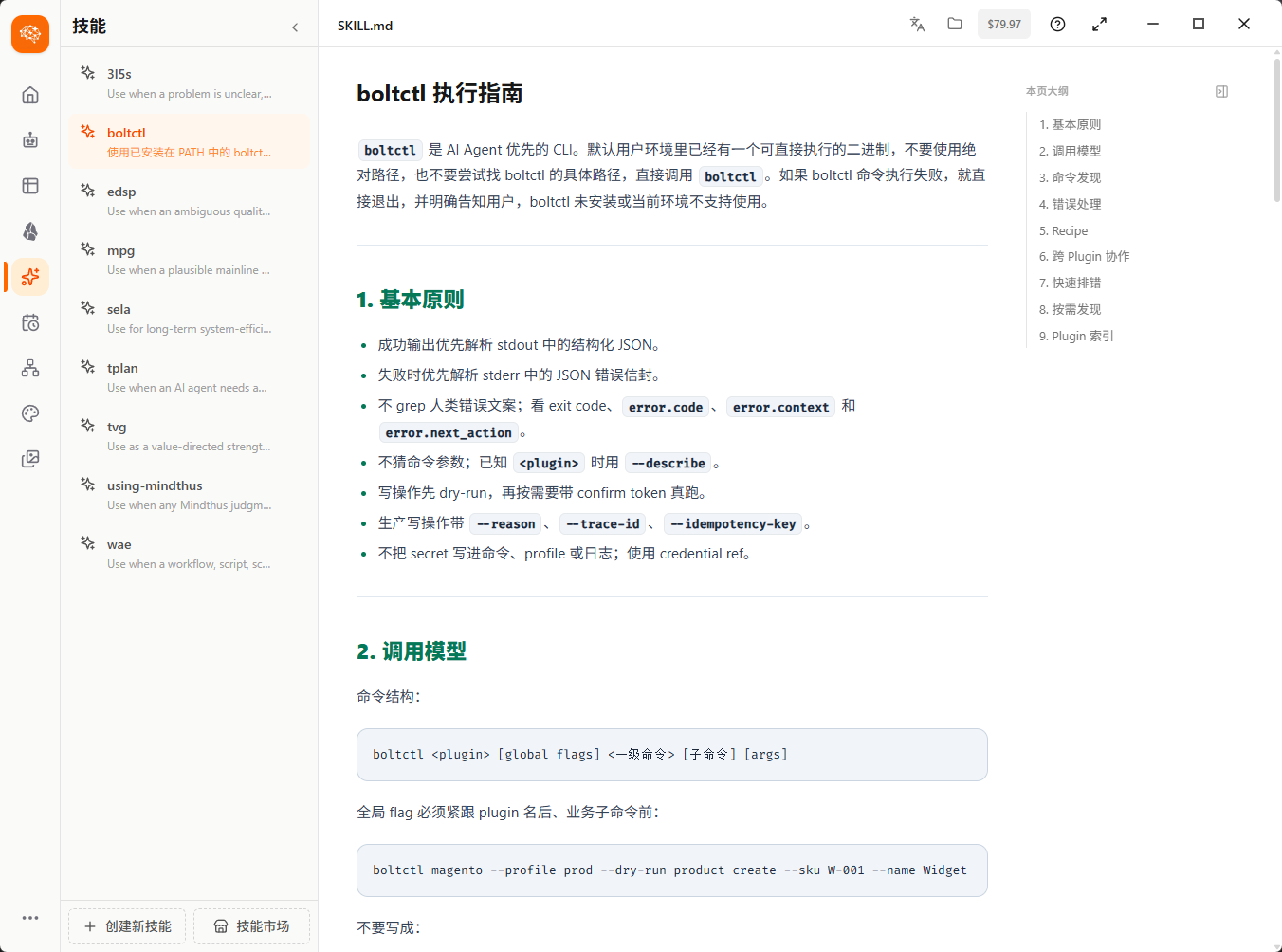Click the sparkle icon beside wae
1282x952 pixels.
pos(87,543)
